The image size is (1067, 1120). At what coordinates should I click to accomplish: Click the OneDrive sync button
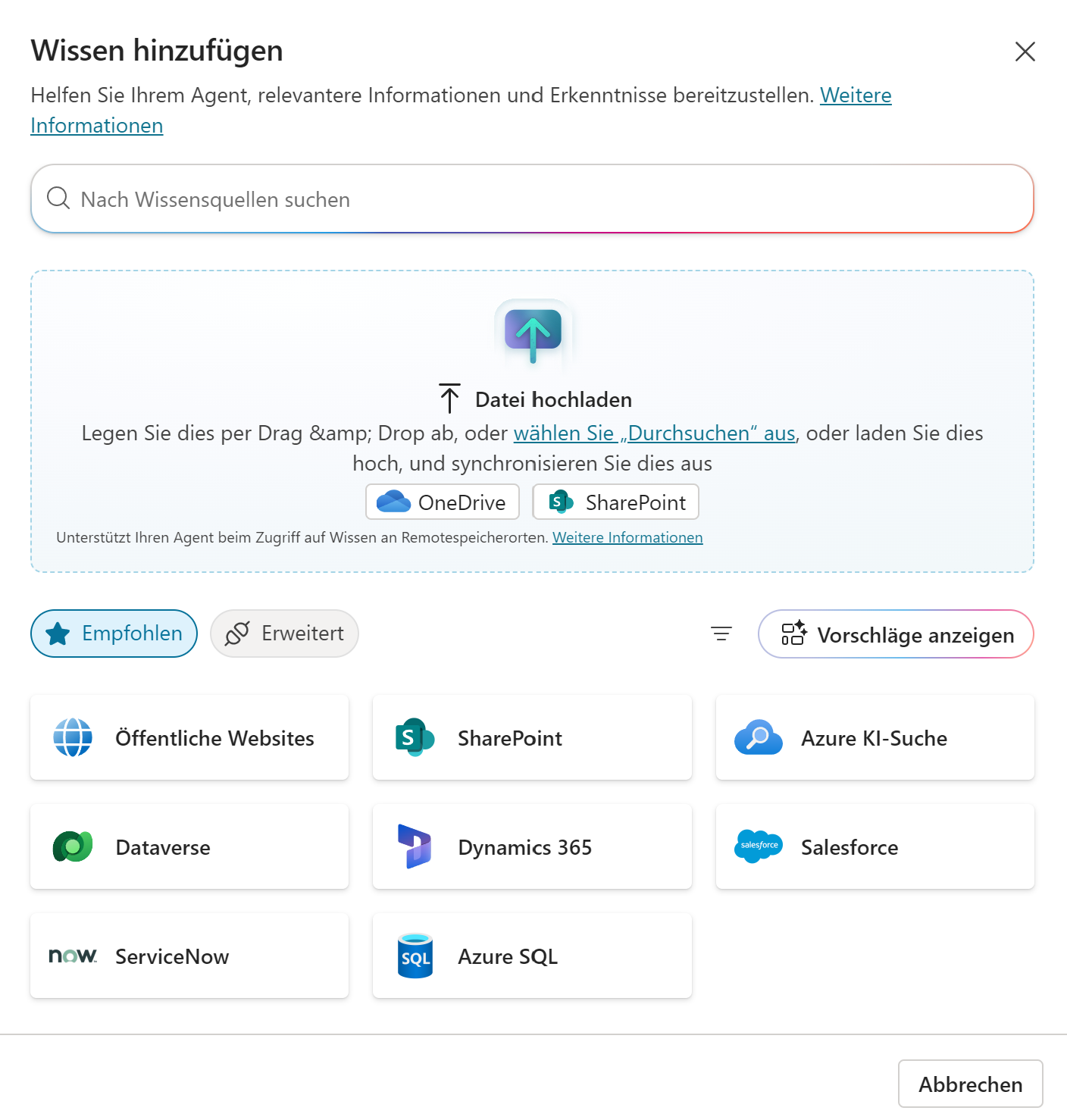[x=443, y=502]
